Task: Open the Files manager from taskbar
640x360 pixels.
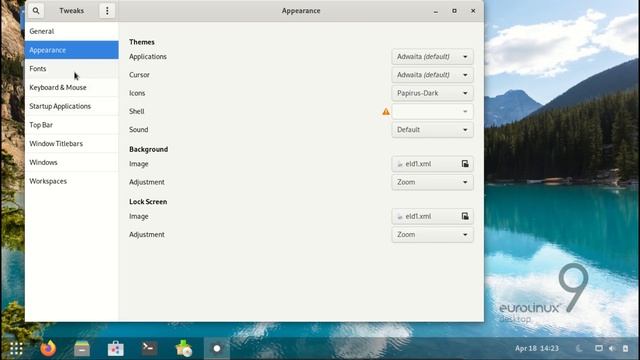Action: point(82,349)
